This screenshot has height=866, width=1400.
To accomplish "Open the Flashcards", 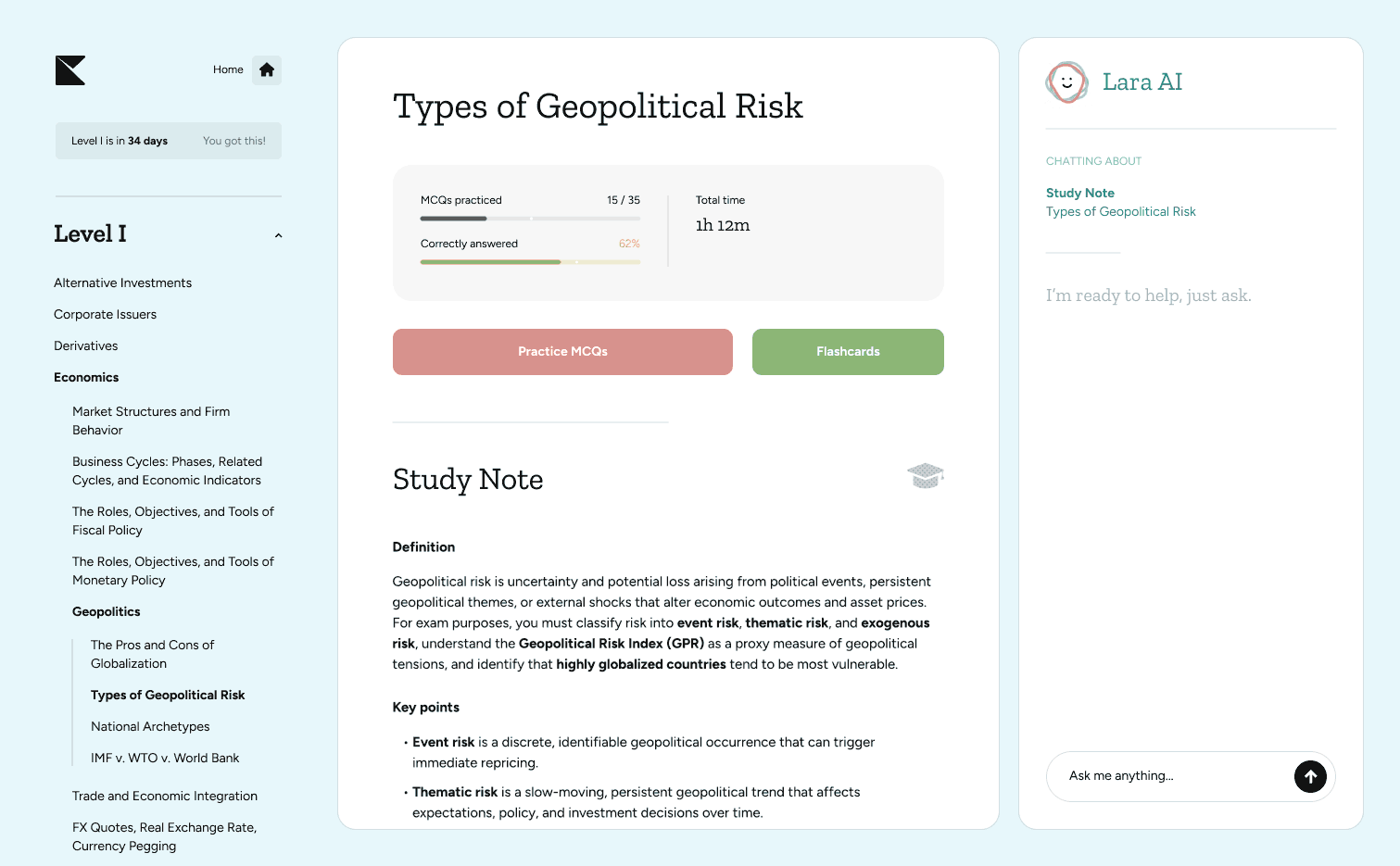I will pos(848,352).
